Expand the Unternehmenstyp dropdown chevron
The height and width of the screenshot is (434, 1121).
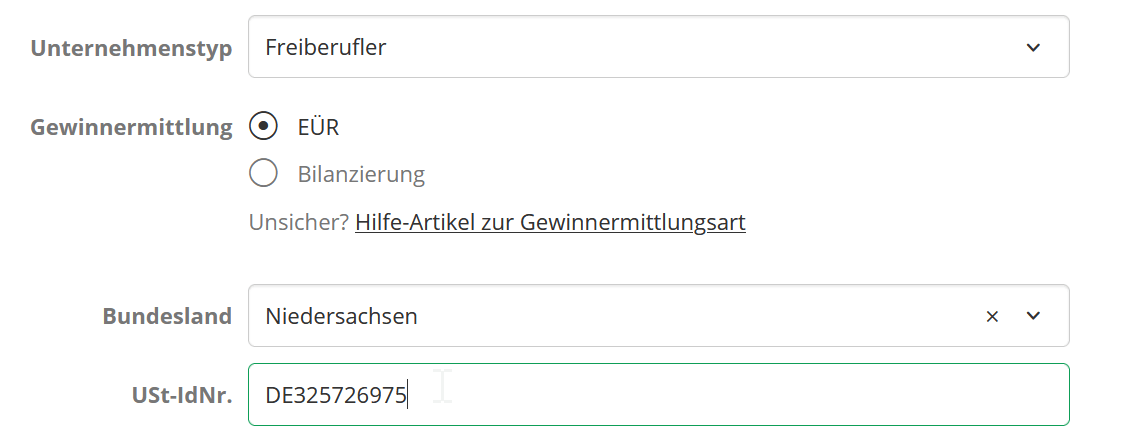pos(1033,47)
